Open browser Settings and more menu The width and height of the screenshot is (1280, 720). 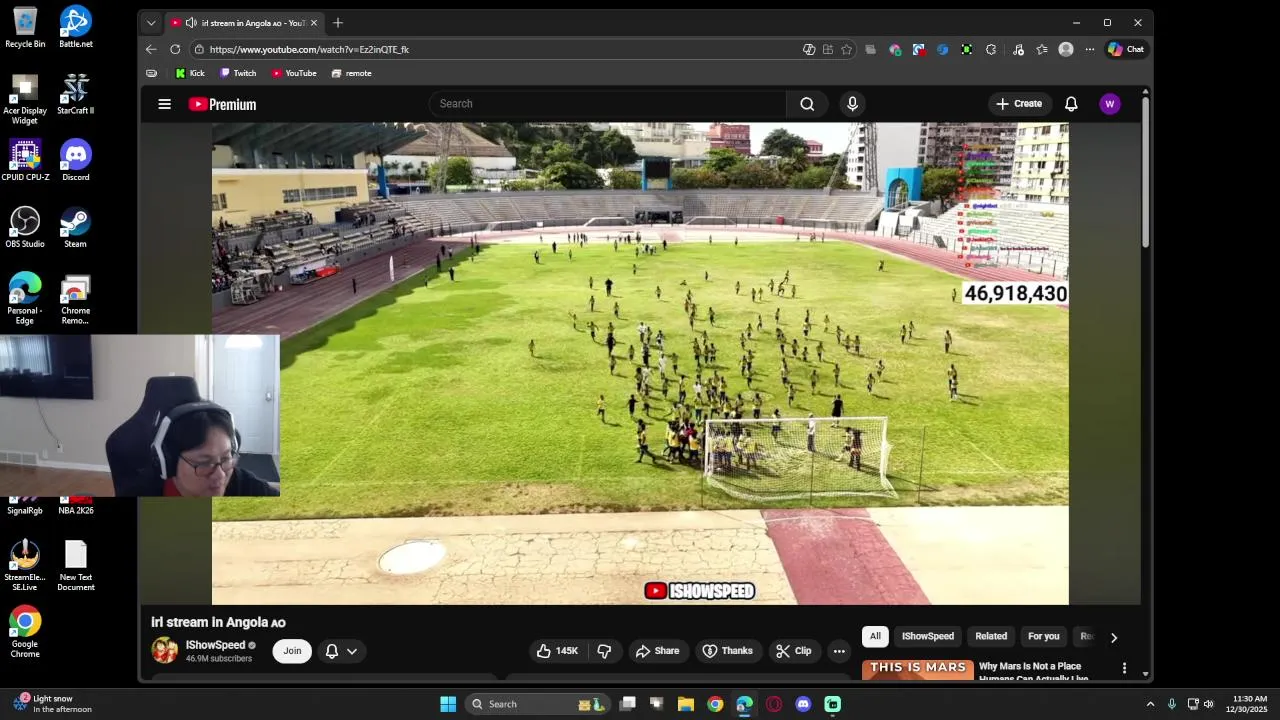(x=1090, y=49)
